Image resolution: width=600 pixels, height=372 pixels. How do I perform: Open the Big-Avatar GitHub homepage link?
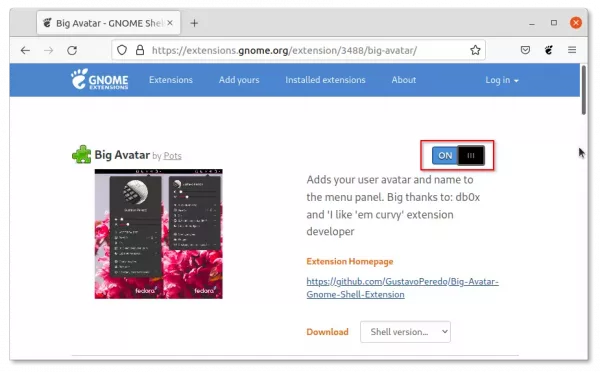click(x=403, y=288)
